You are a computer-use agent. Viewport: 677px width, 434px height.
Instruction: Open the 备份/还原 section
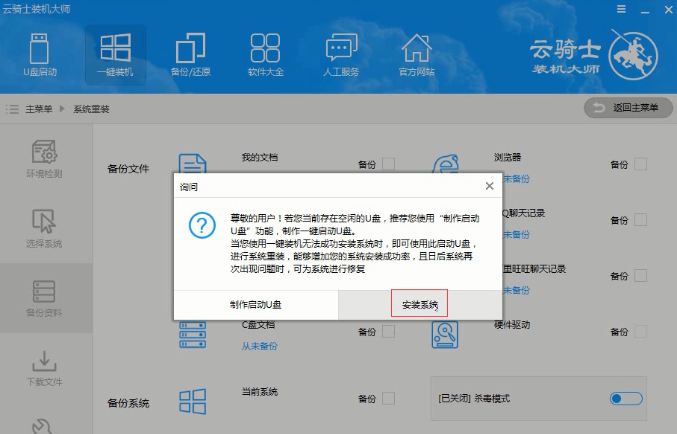coord(190,55)
